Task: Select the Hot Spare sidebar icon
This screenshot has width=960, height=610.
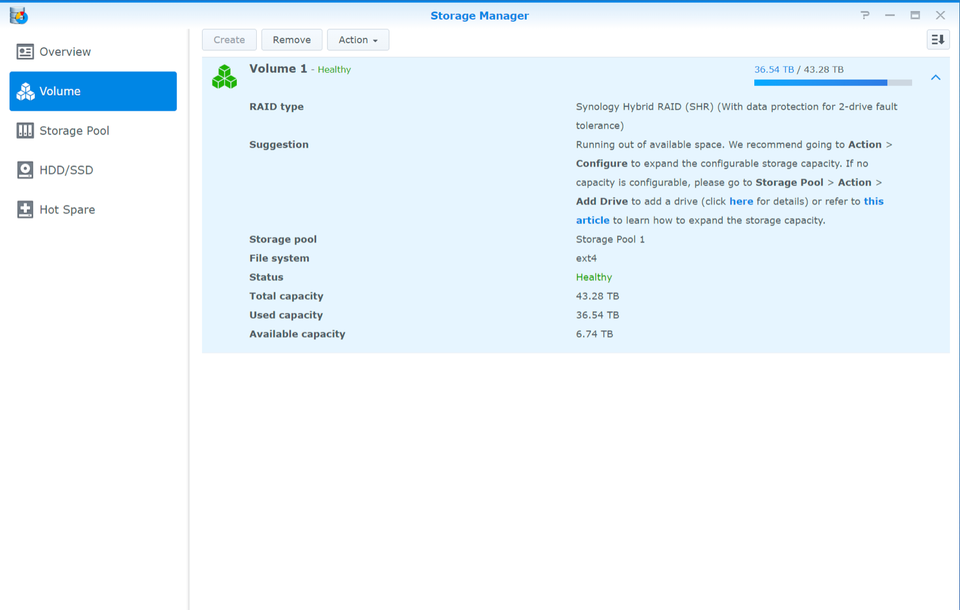Action: 25,209
